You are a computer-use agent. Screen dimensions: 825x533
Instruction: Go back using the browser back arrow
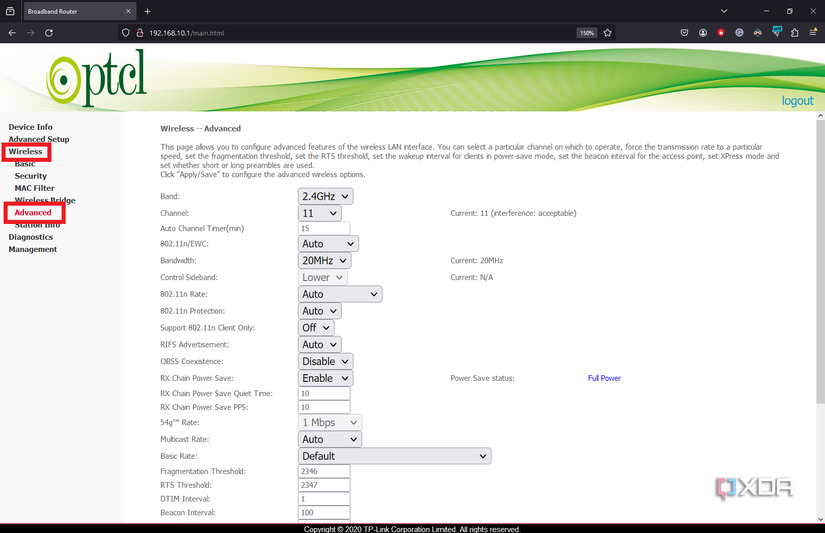point(12,33)
